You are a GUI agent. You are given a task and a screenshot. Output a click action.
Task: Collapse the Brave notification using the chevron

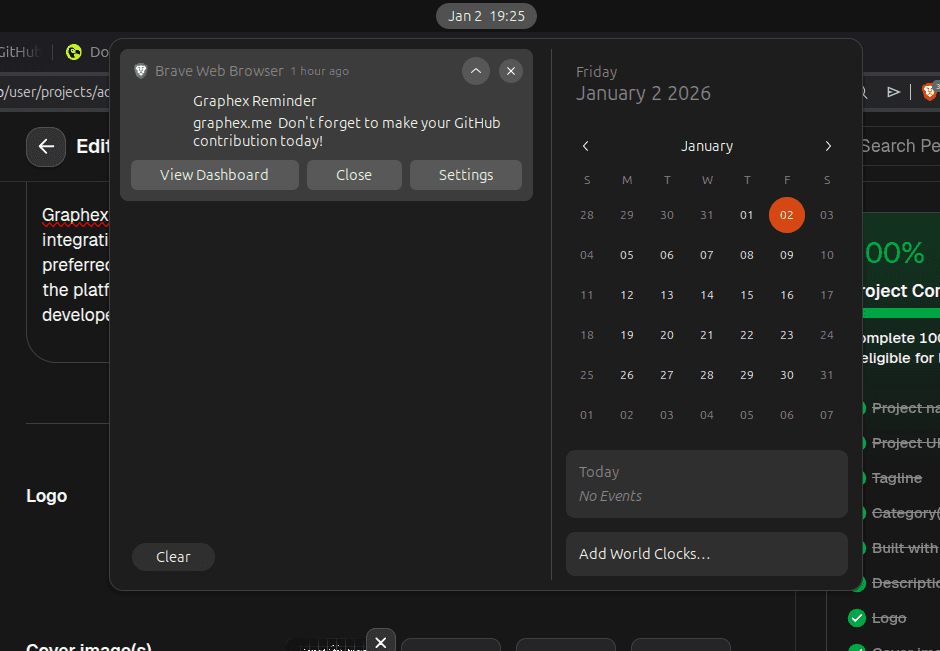tap(476, 71)
